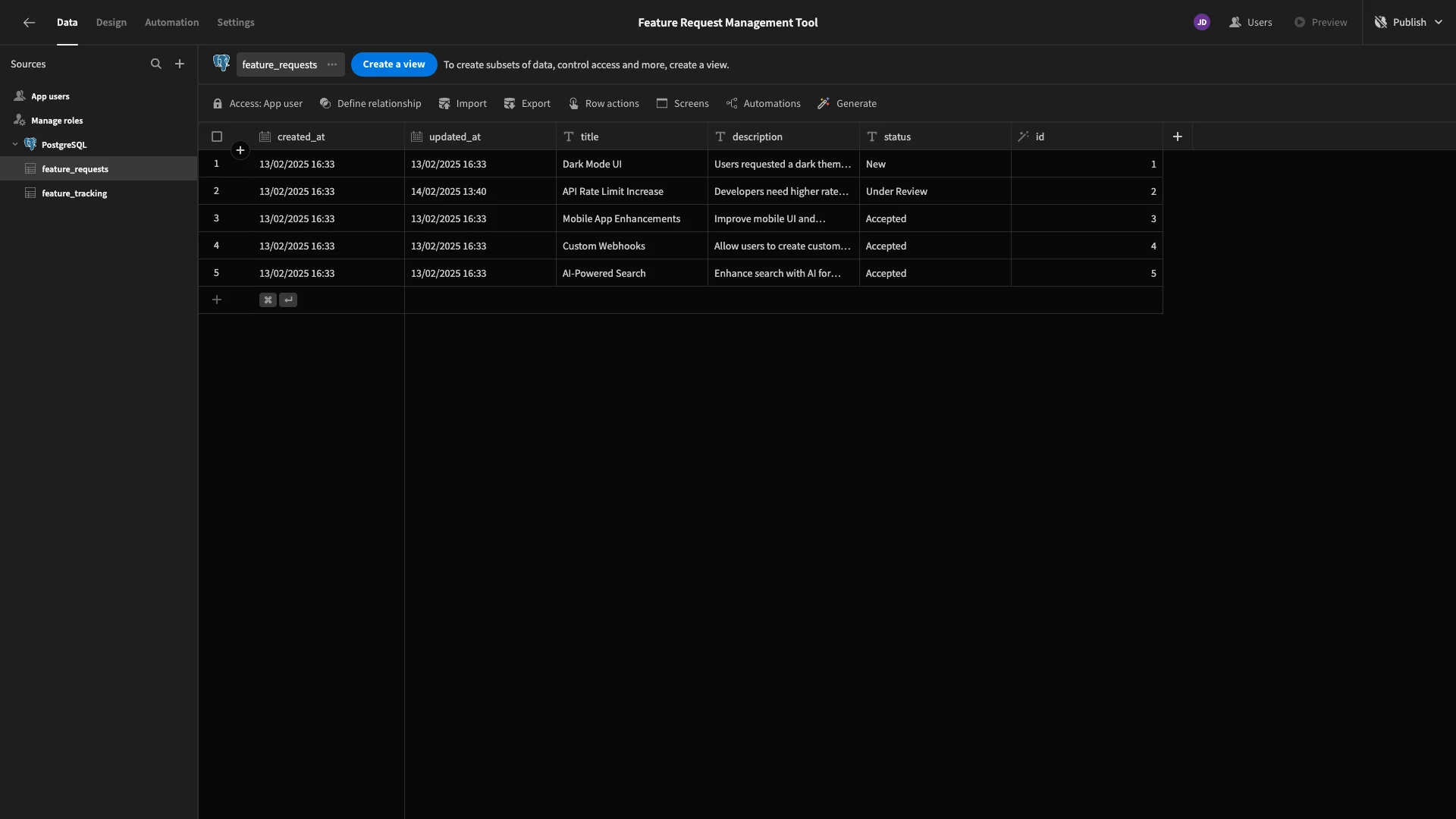The height and width of the screenshot is (819, 1456).
Task: Click the back arrow icon
Action: click(29, 23)
